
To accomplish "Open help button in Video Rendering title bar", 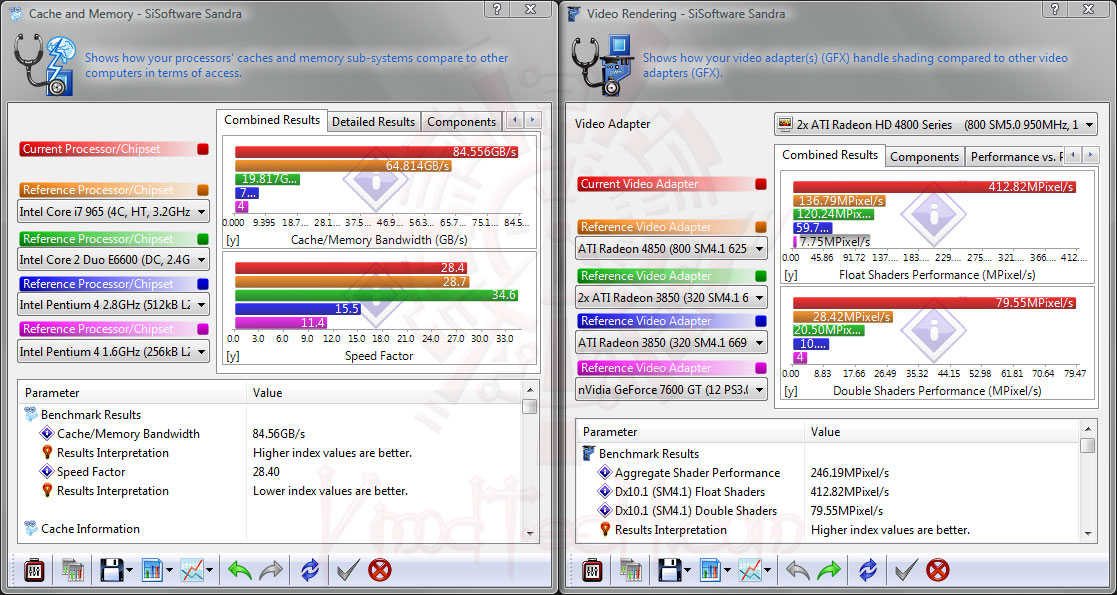I will pos(1056,9).
